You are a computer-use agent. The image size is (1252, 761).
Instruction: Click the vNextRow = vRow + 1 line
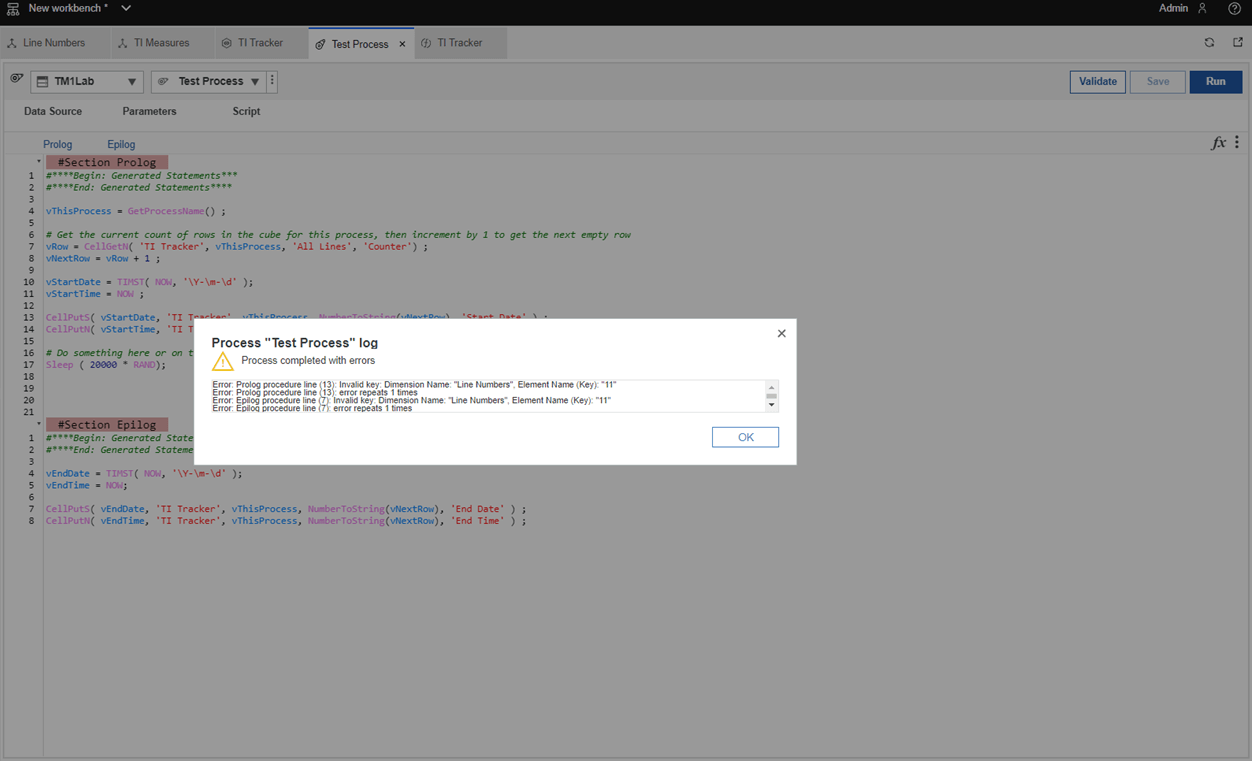(x=102, y=258)
